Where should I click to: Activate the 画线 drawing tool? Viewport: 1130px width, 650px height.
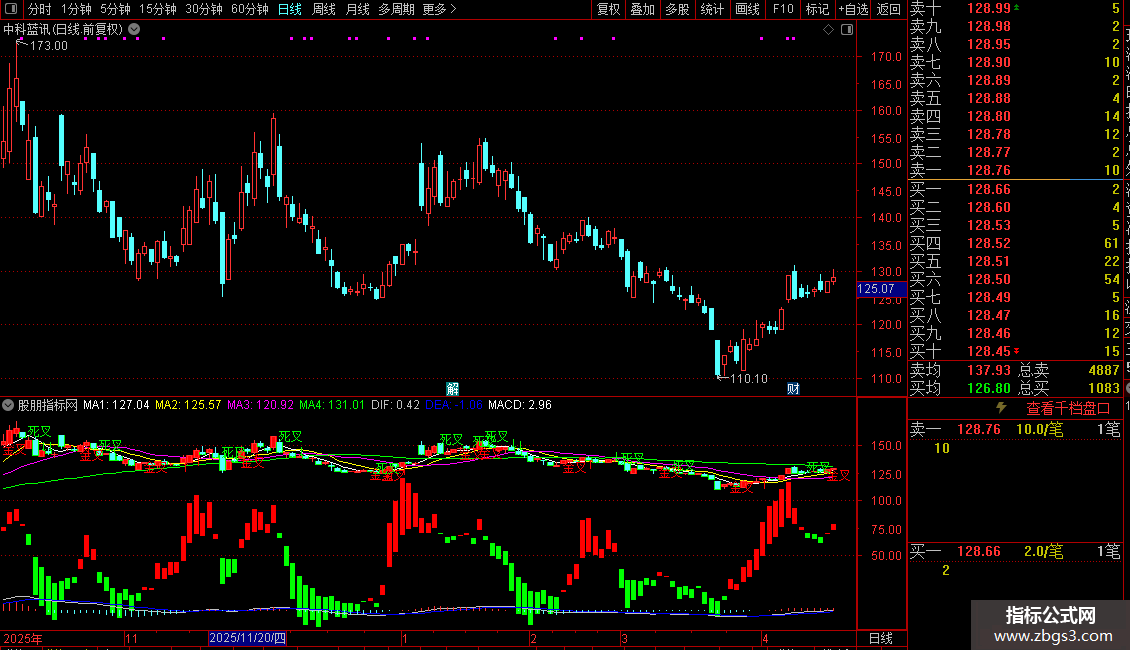(x=747, y=9)
